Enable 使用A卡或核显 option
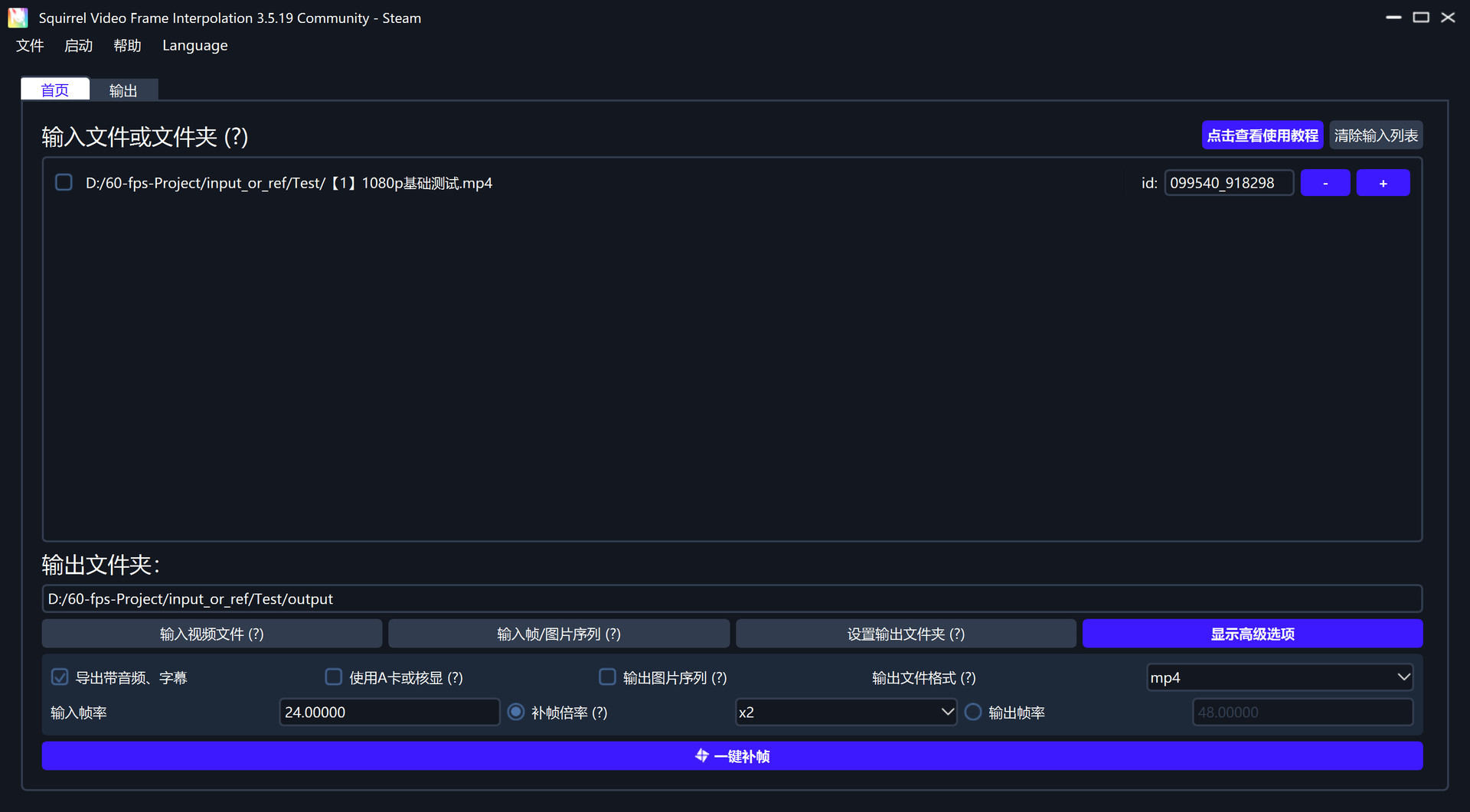 333,677
